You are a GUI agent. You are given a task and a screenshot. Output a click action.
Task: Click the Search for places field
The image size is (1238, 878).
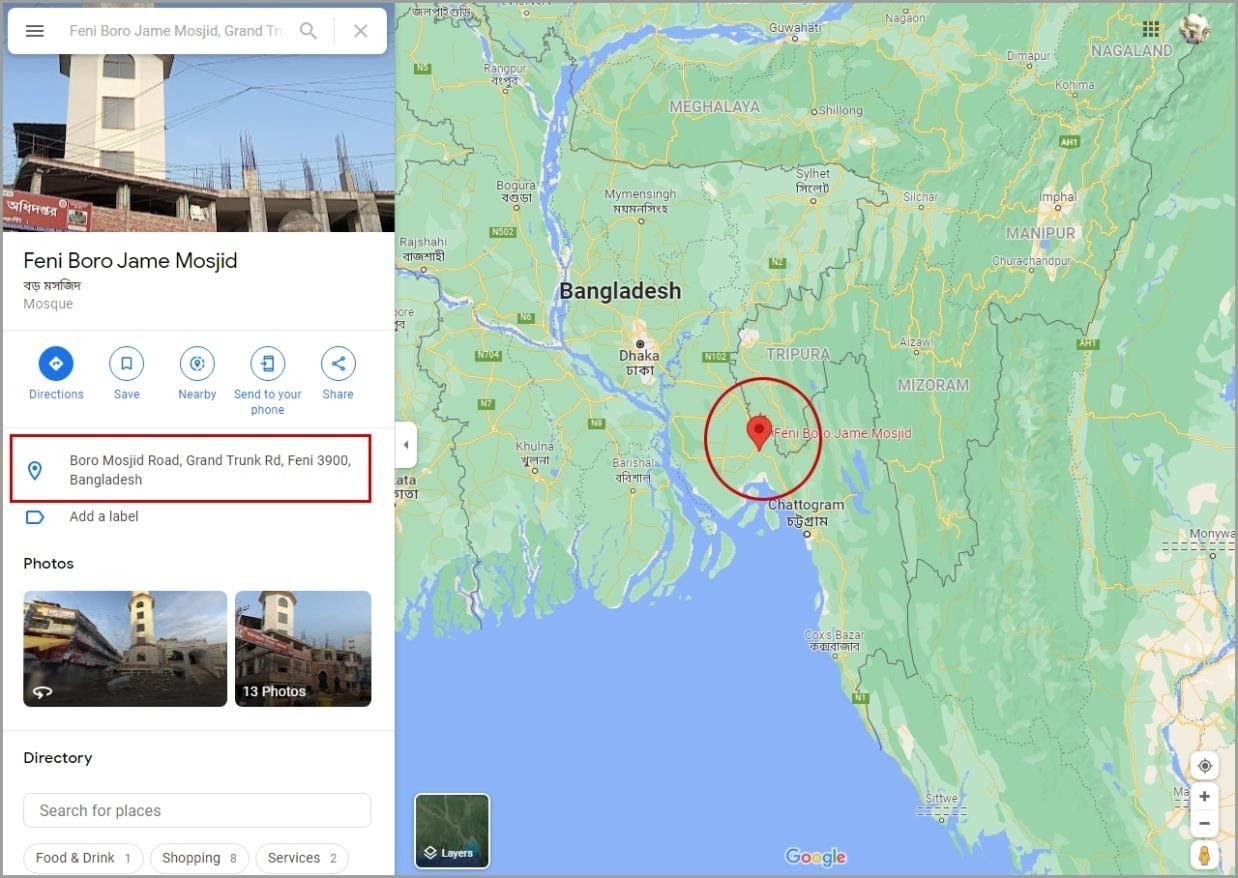pyautogui.click(x=197, y=810)
